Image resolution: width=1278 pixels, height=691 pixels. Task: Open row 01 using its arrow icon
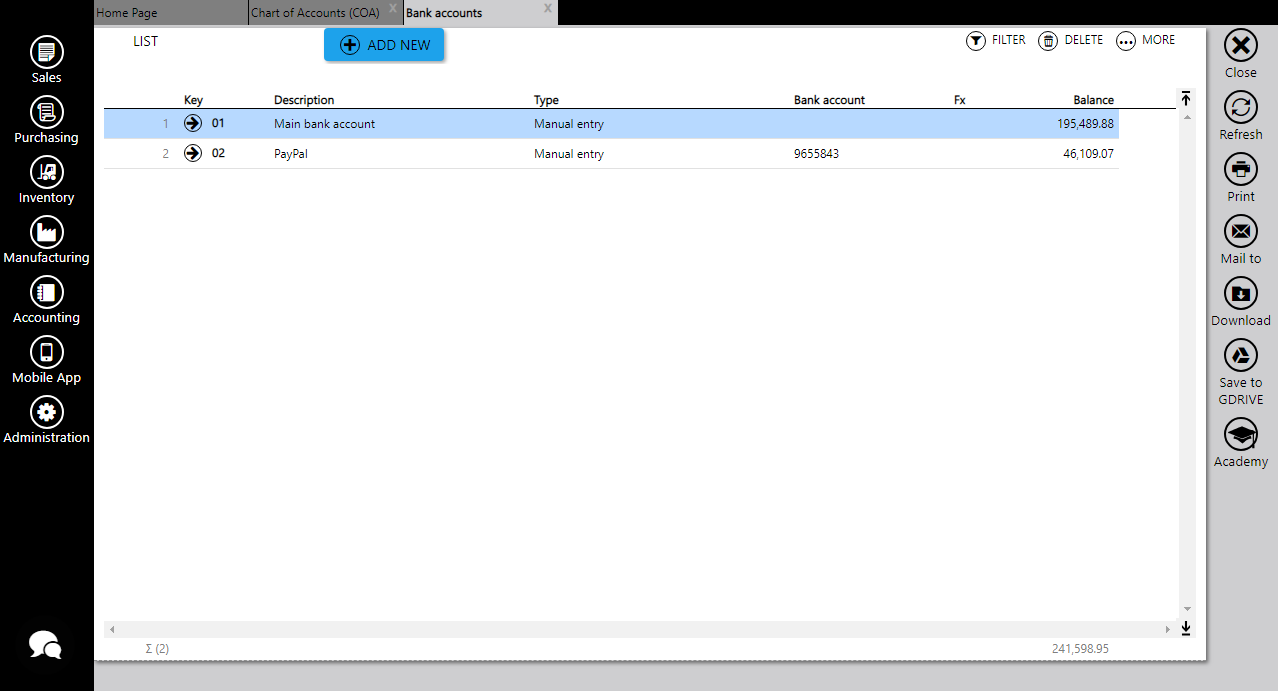coord(193,124)
